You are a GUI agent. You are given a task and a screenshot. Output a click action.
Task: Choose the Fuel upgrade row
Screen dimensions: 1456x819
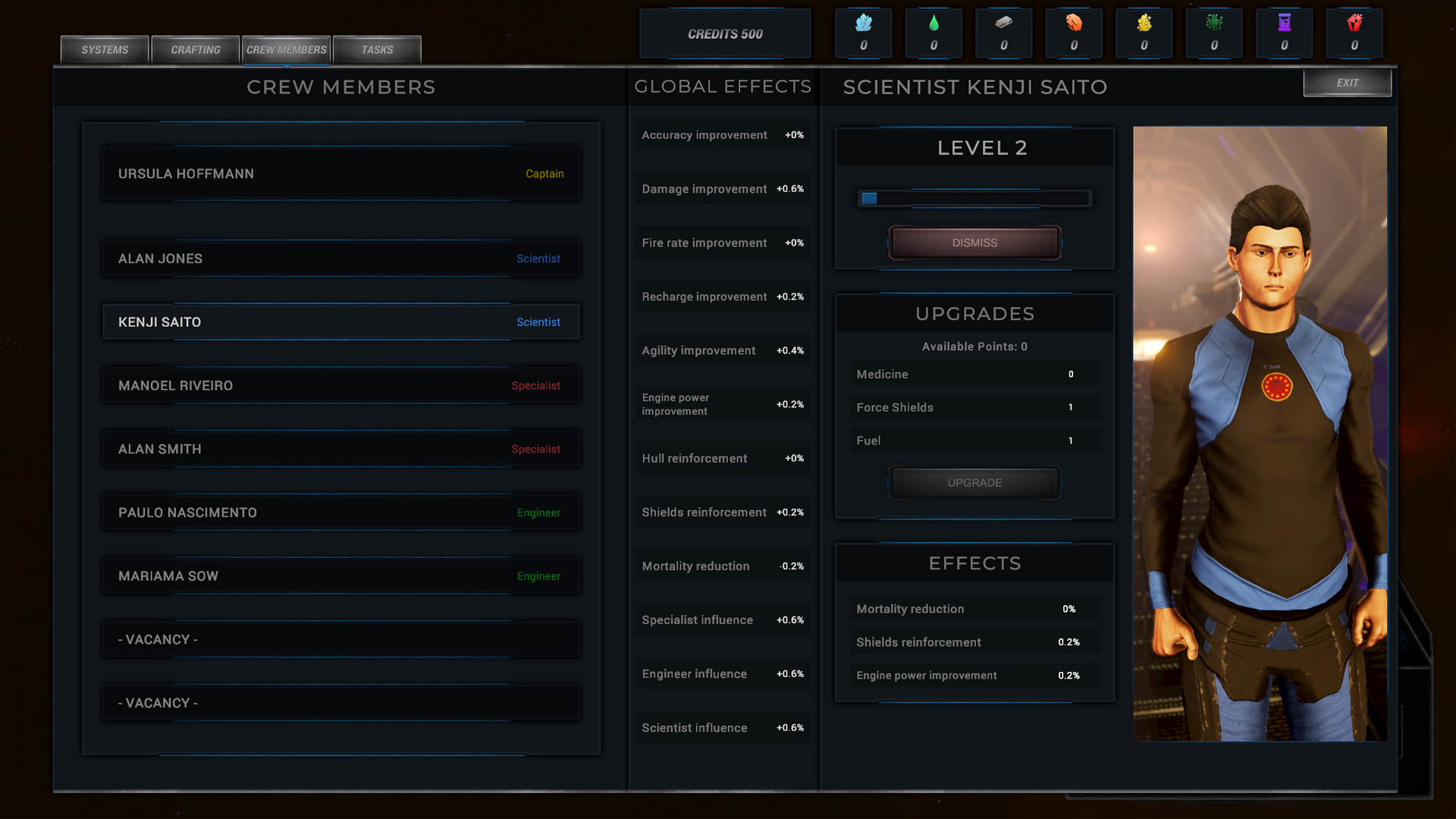974,441
